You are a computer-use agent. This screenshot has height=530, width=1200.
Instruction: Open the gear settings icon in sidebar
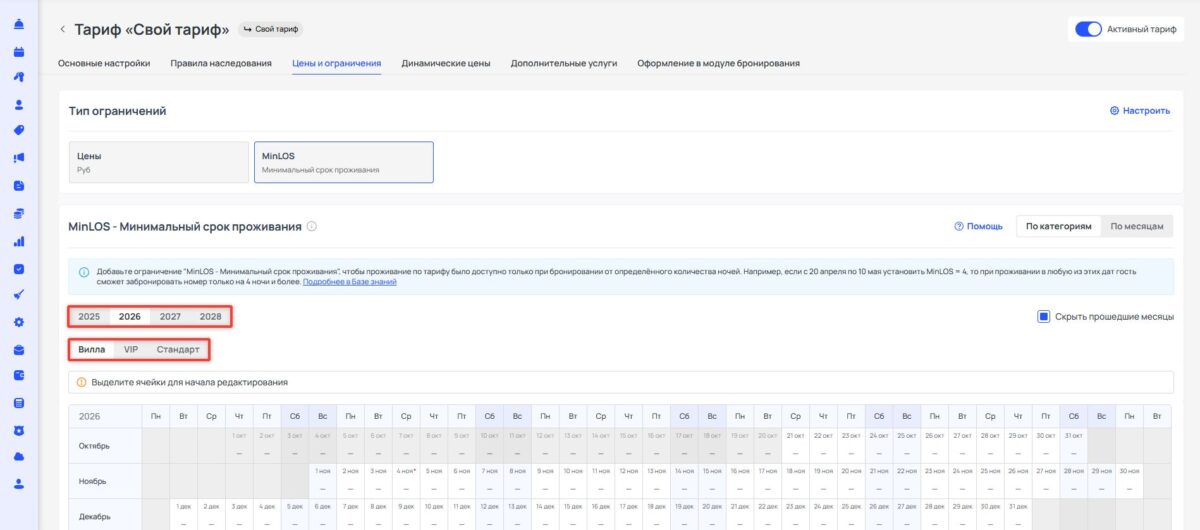tap(19, 322)
